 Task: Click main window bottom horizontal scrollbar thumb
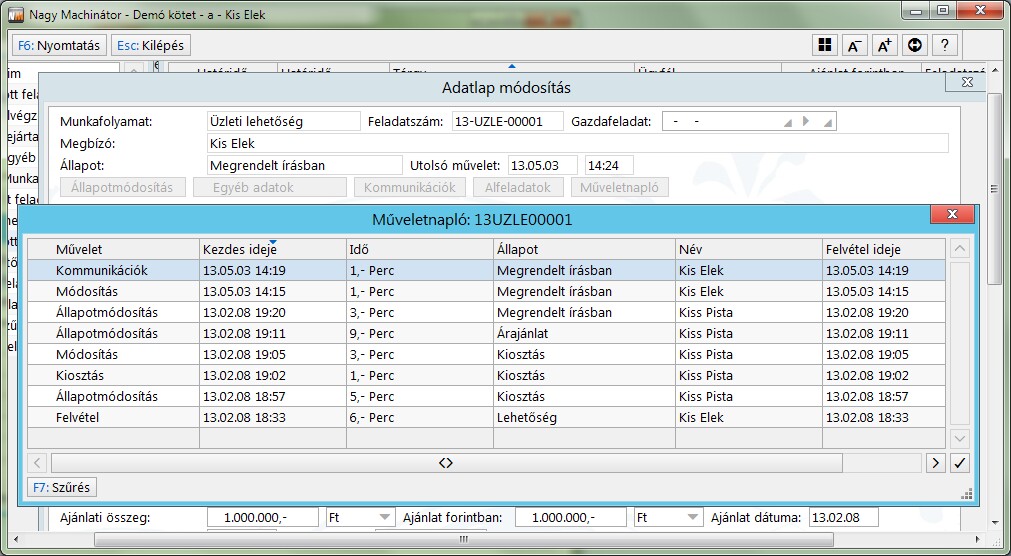(463, 539)
